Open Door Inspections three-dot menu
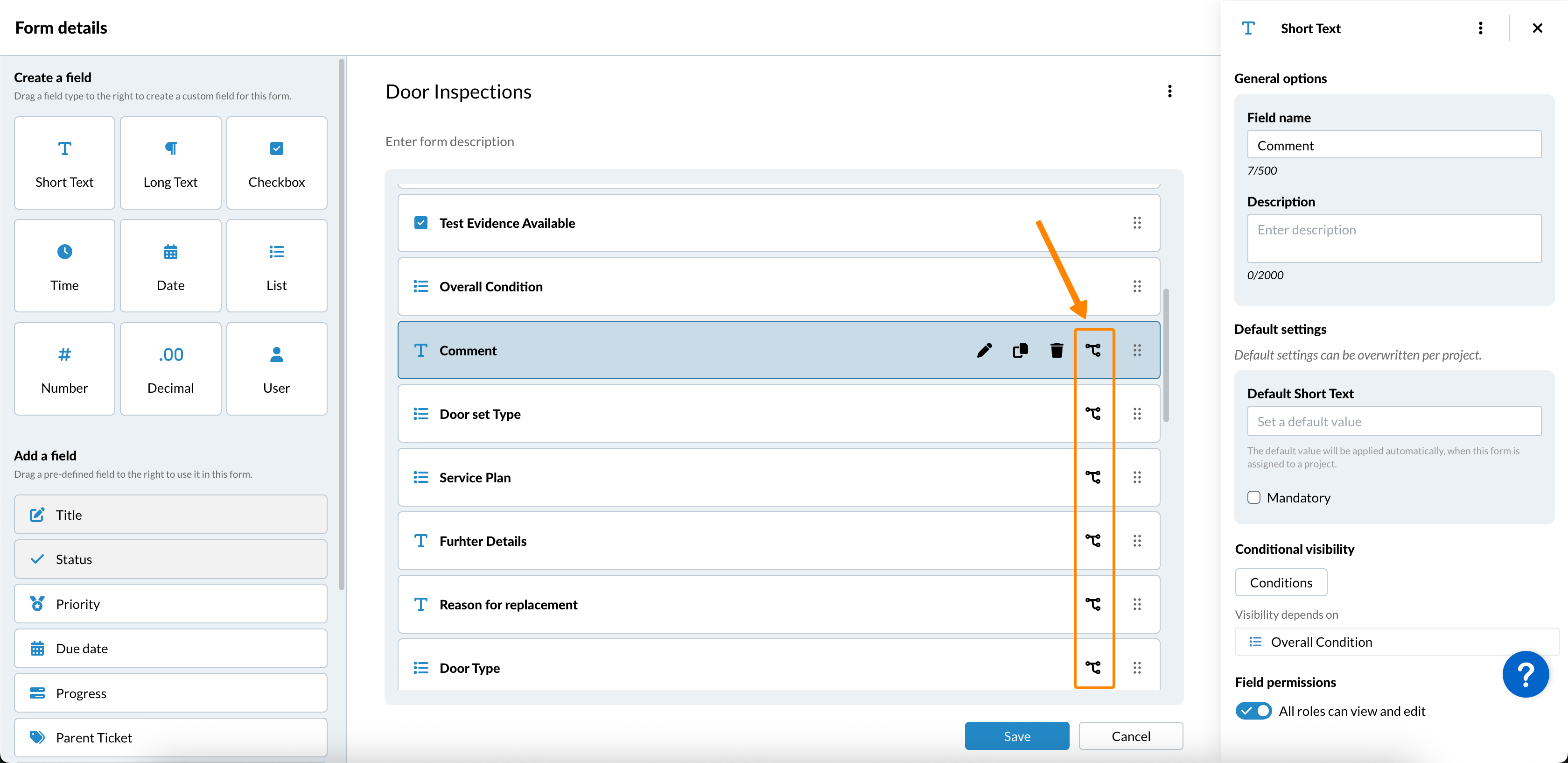Image resolution: width=1568 pixels, height=763 pixels. point(1169,92)
